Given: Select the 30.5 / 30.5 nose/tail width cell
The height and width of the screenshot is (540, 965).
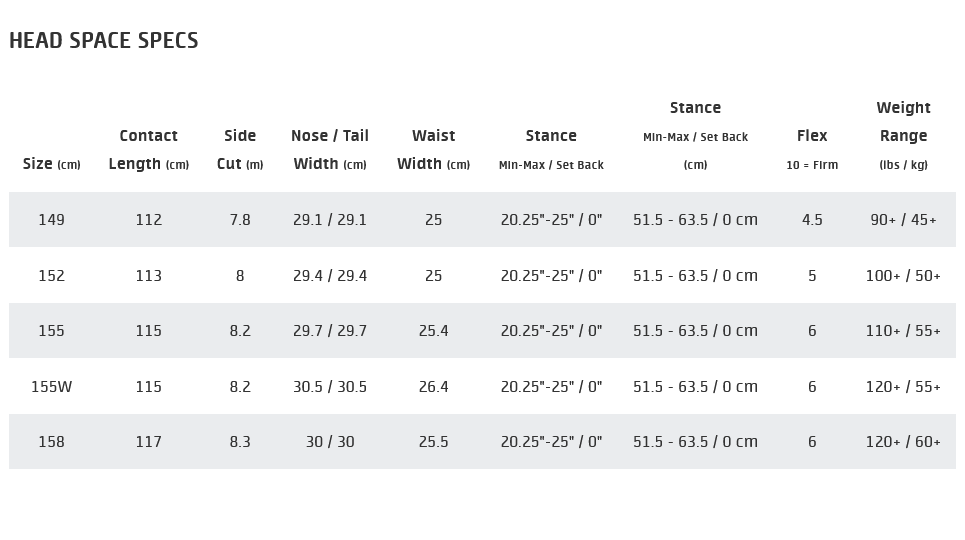Looking at the screenshot, I should tap(330, 387).
